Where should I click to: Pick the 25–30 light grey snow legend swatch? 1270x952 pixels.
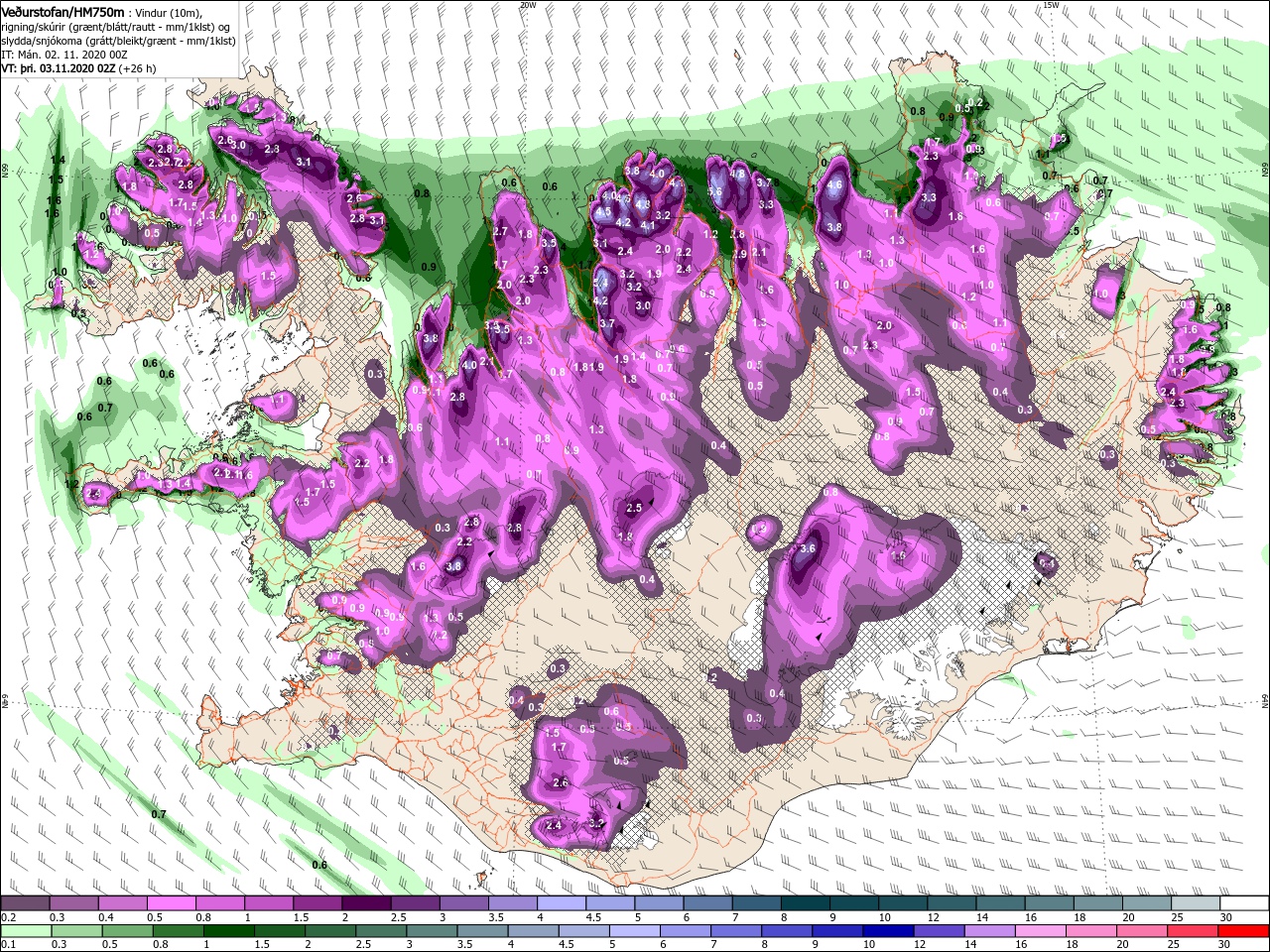(1196, 903)
